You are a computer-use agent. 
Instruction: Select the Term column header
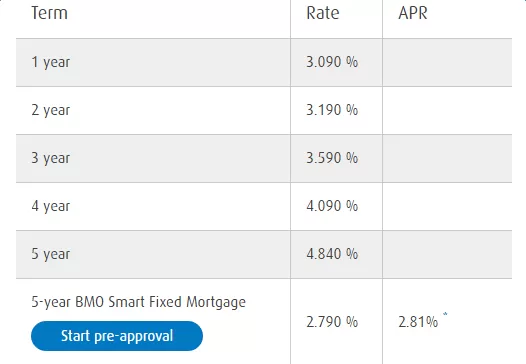point(50,13)
